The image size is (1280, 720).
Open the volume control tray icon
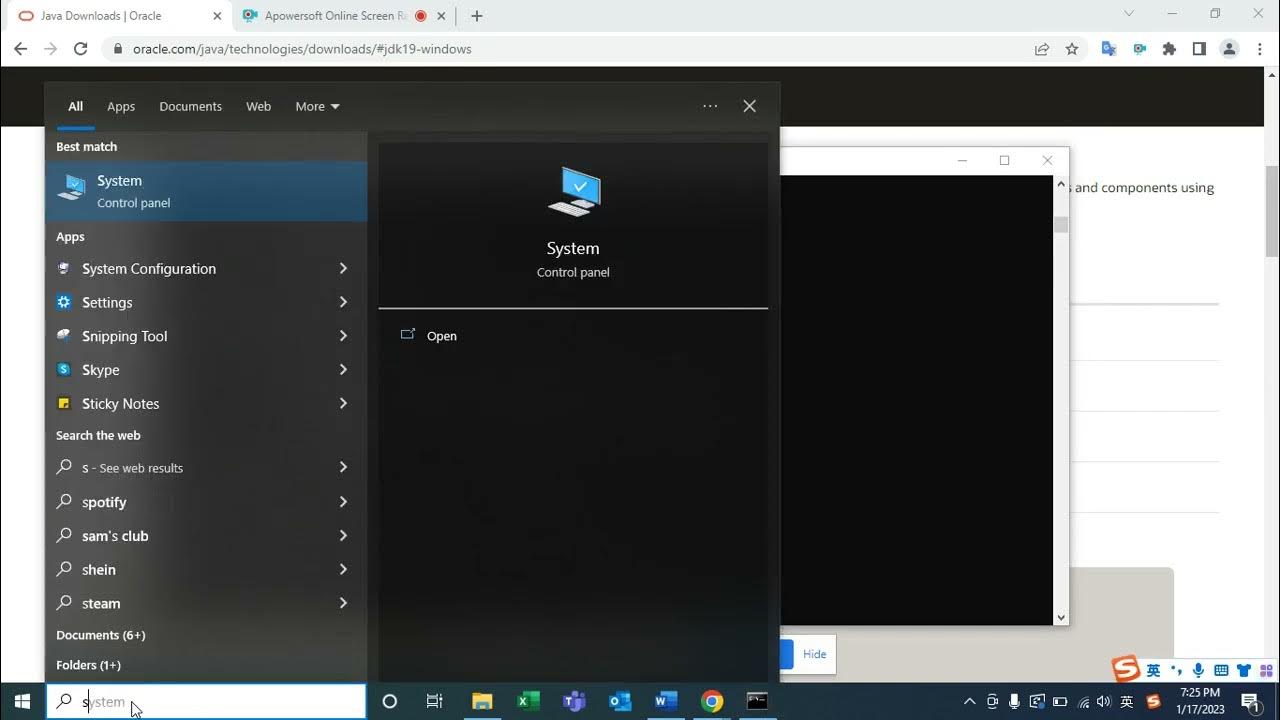click(1104, 701)
